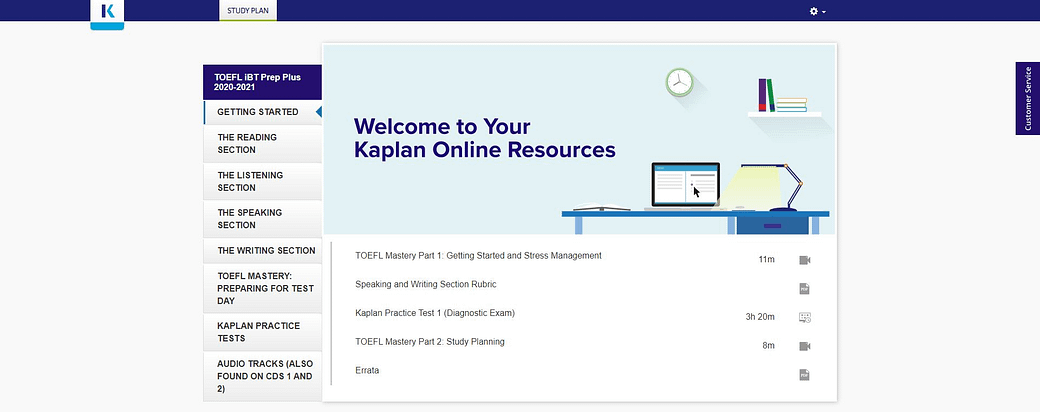Image resolution: width=1040 pixels, height=412 pixels.
Task: Open the Errata document link
Action: [x=367, y=370]
